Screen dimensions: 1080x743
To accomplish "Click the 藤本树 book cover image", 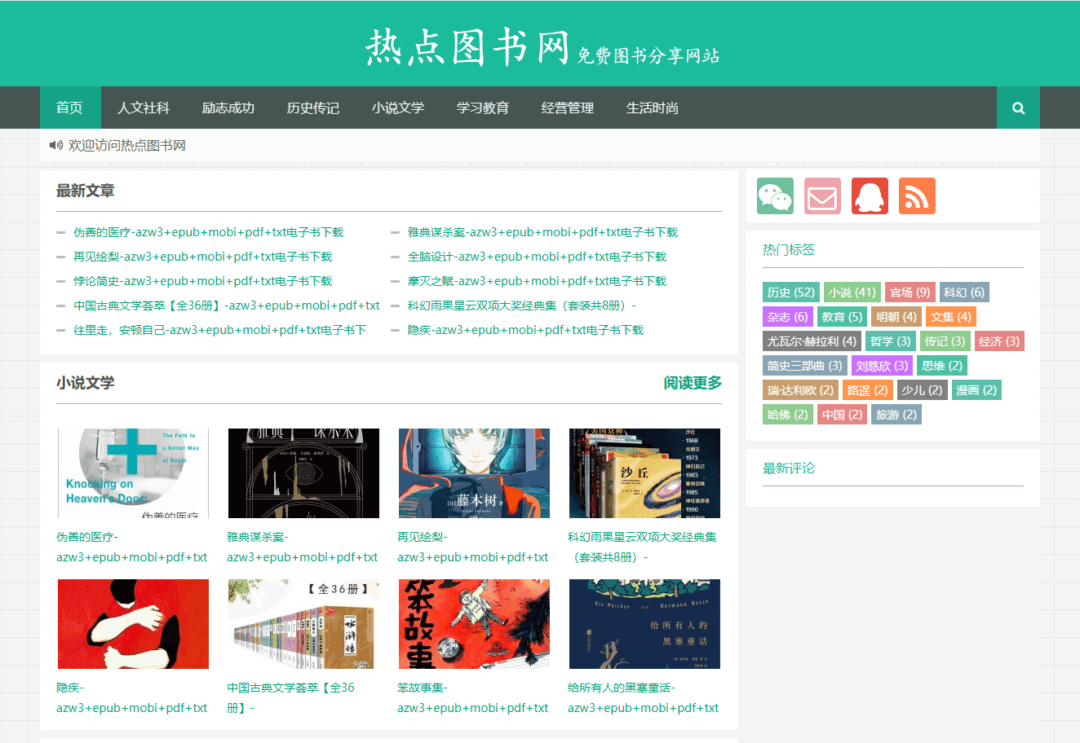I will tap(474, 473).
